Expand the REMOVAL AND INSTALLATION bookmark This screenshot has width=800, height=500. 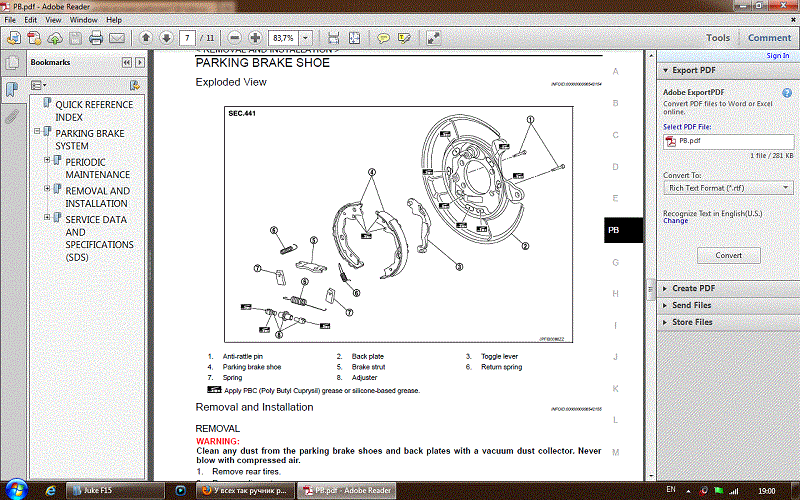[x=47, y=188]
